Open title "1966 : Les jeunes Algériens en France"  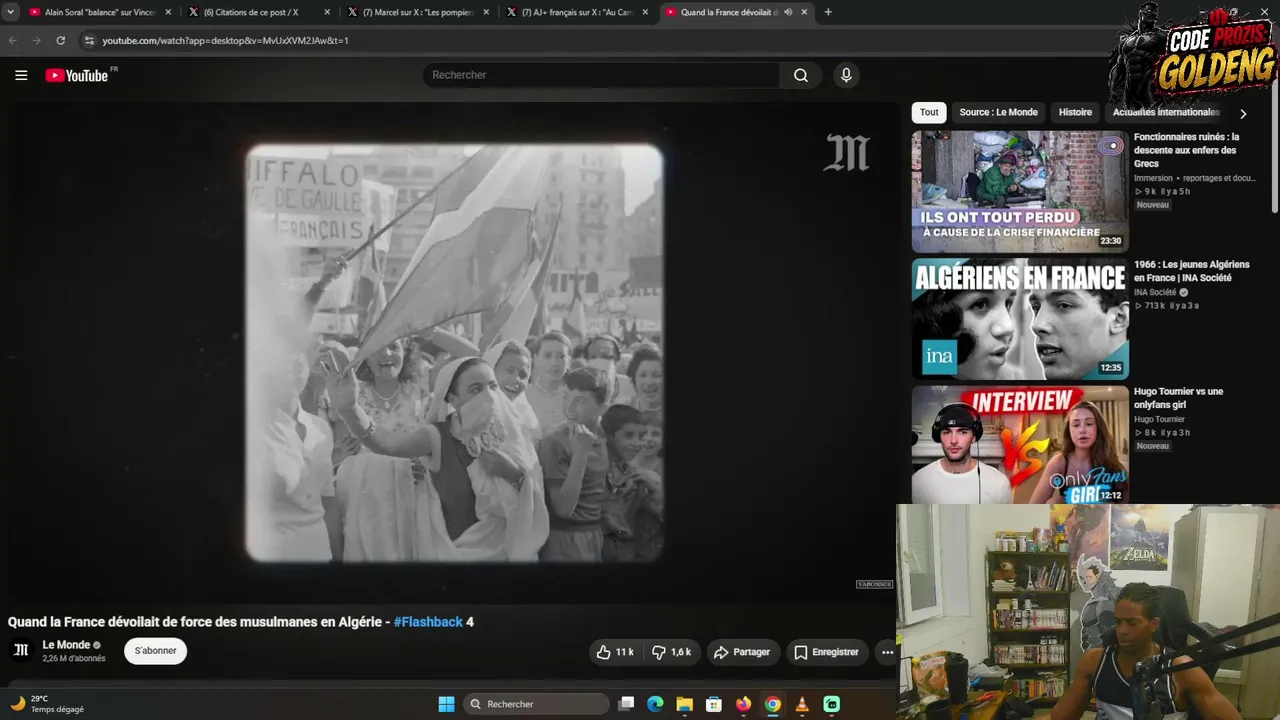(1192, 271)
